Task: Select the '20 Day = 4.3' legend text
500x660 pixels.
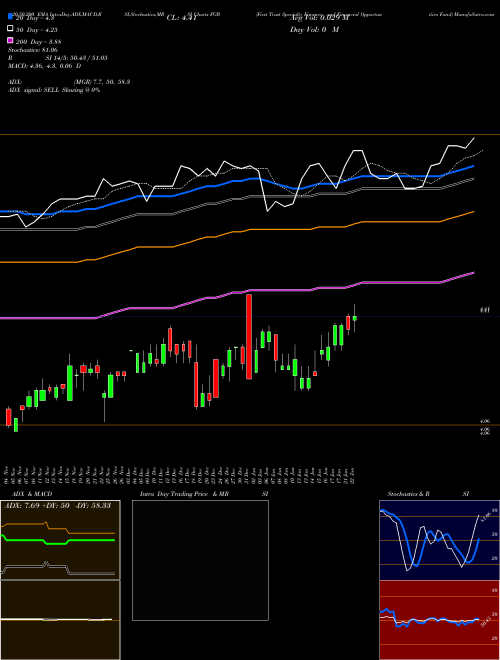Action: click(35, 18)
